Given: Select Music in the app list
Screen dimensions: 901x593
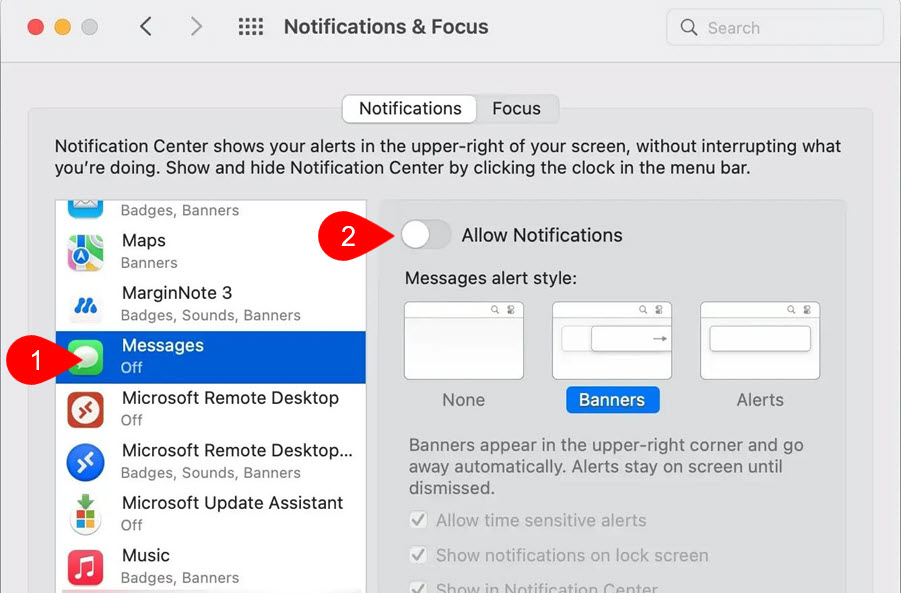Looking at the screenshot, I should [210, 567].
